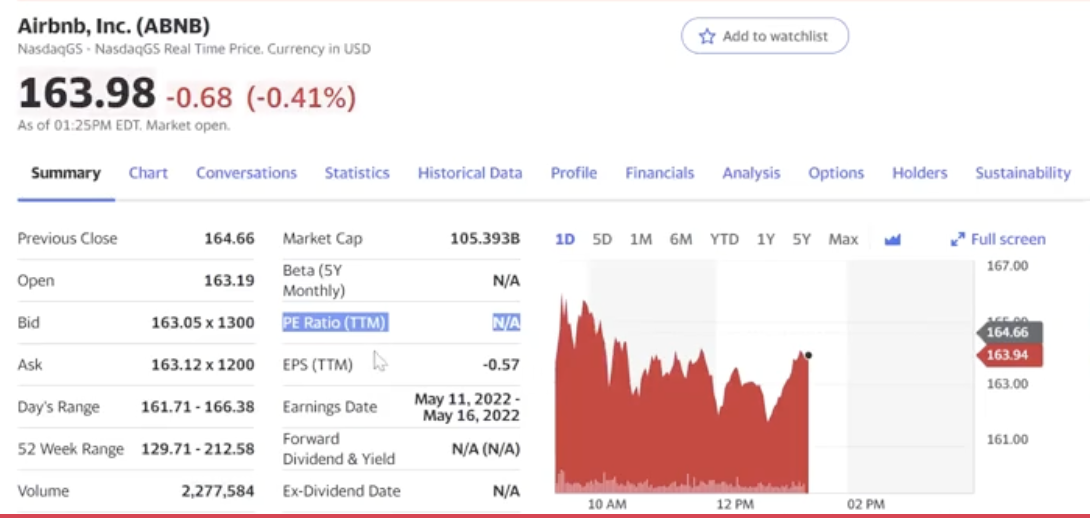This screenshot has width=1090, height=518.
Task: Go to the Statistics tab
Action: tap(357, 173)
